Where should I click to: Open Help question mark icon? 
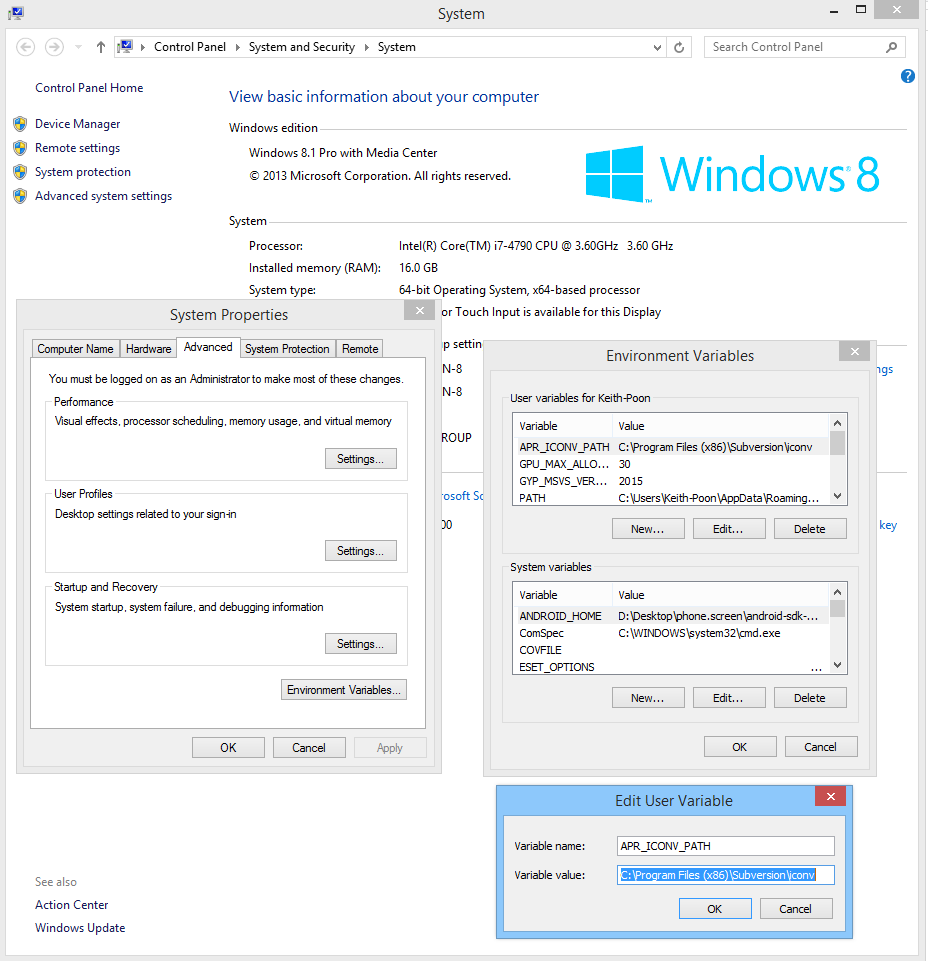click(x=908, y=76)
